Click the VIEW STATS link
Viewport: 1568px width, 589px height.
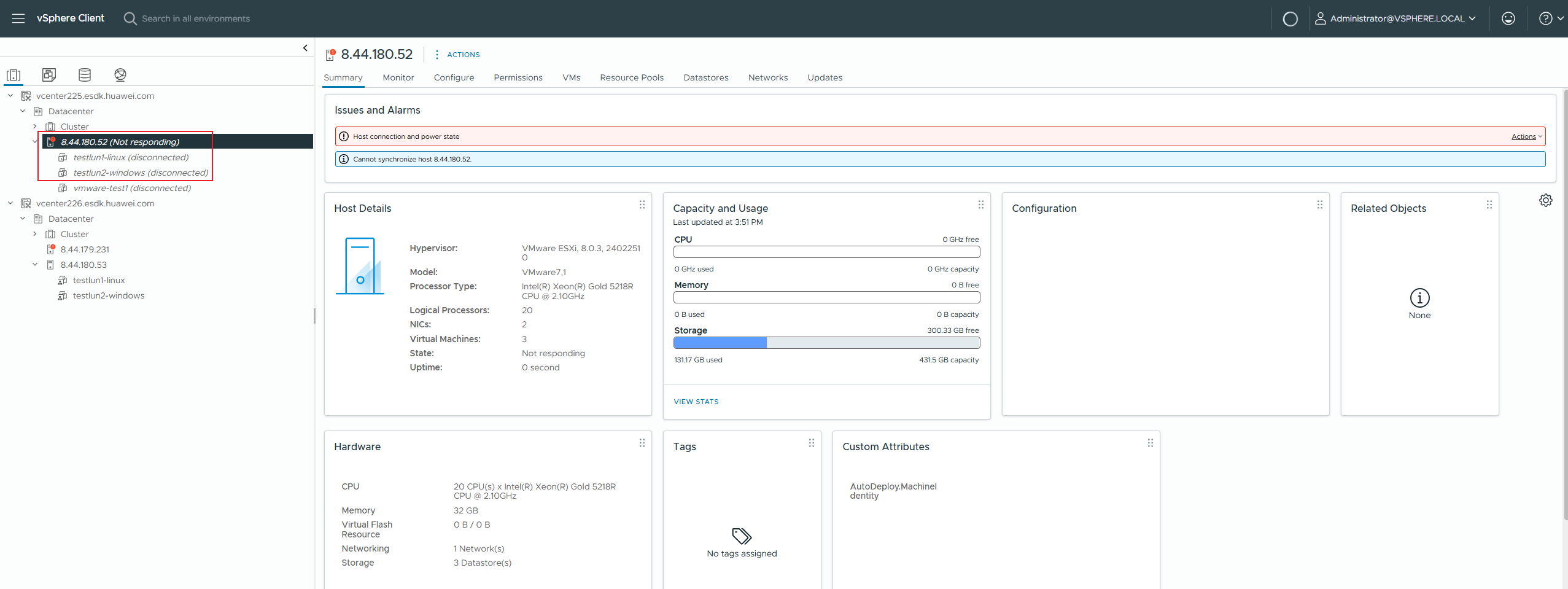pyautogui.click(x=696, y=402)
